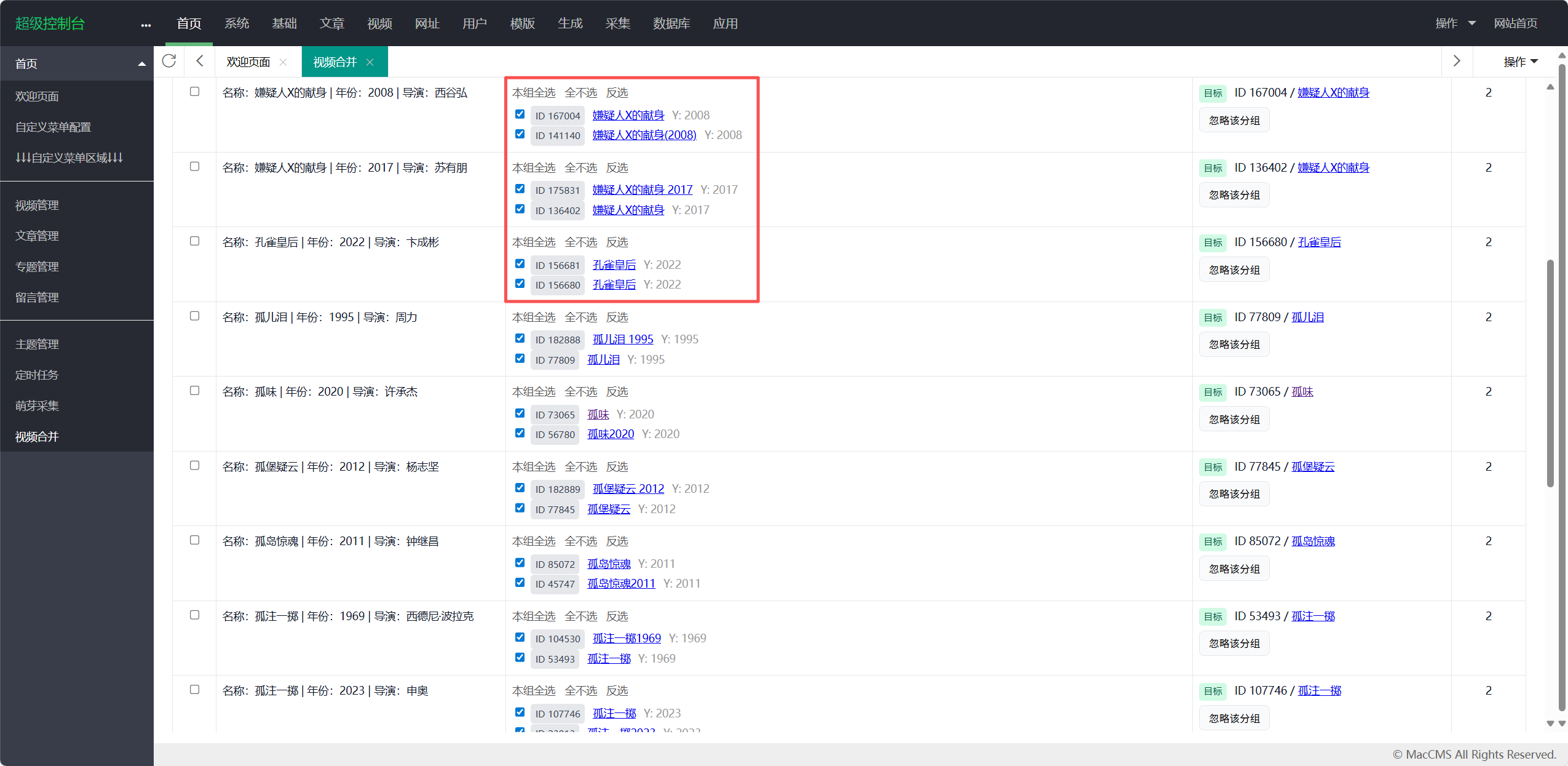This screenshot has width=1568, height=766.
Task: Click 全不选 for 孤儿泪 group
Action: click(580, 317)
